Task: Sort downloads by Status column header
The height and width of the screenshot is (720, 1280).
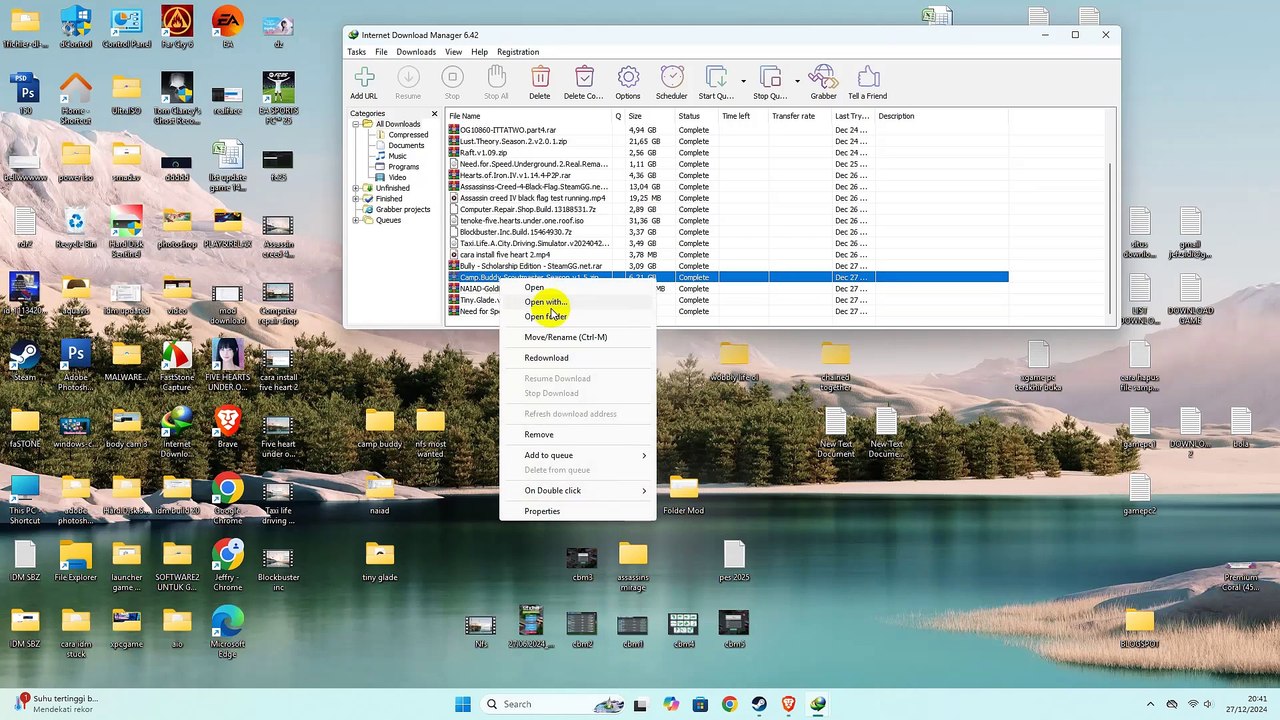Action: (696, 116)
